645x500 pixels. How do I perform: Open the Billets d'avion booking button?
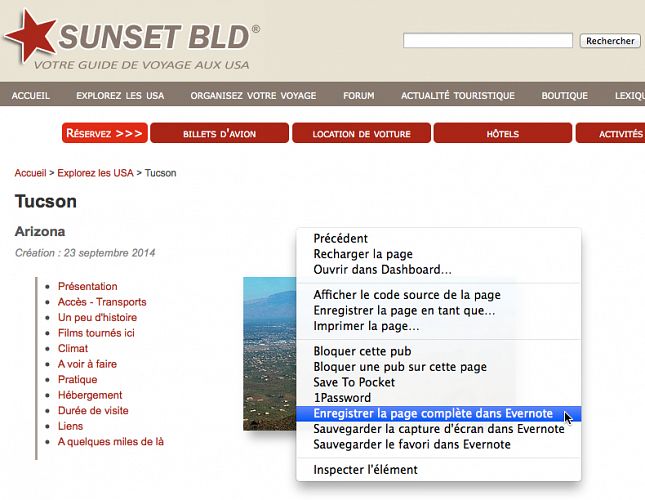[219, 133]
